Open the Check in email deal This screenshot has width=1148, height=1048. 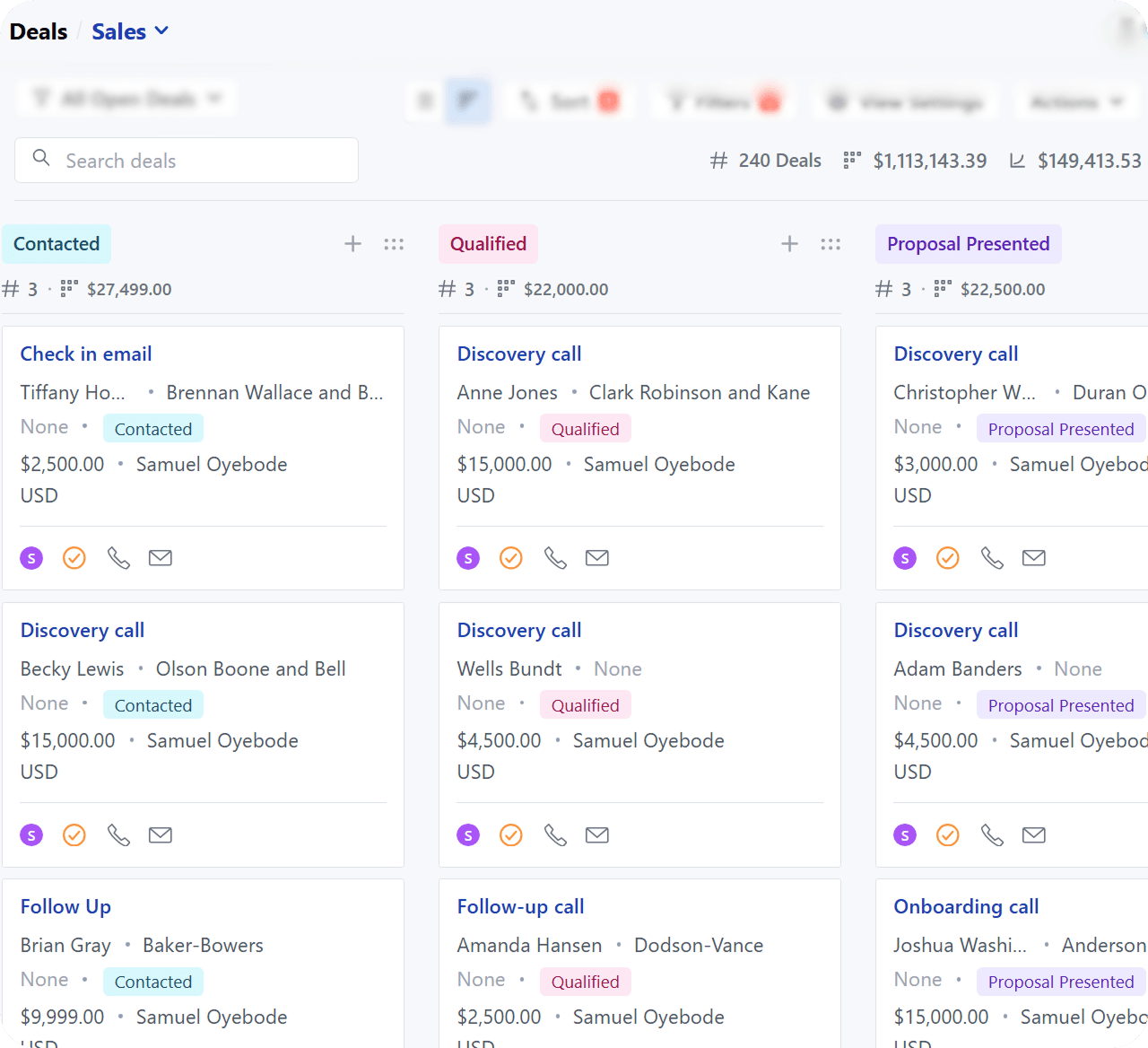[x=86, y=354]
